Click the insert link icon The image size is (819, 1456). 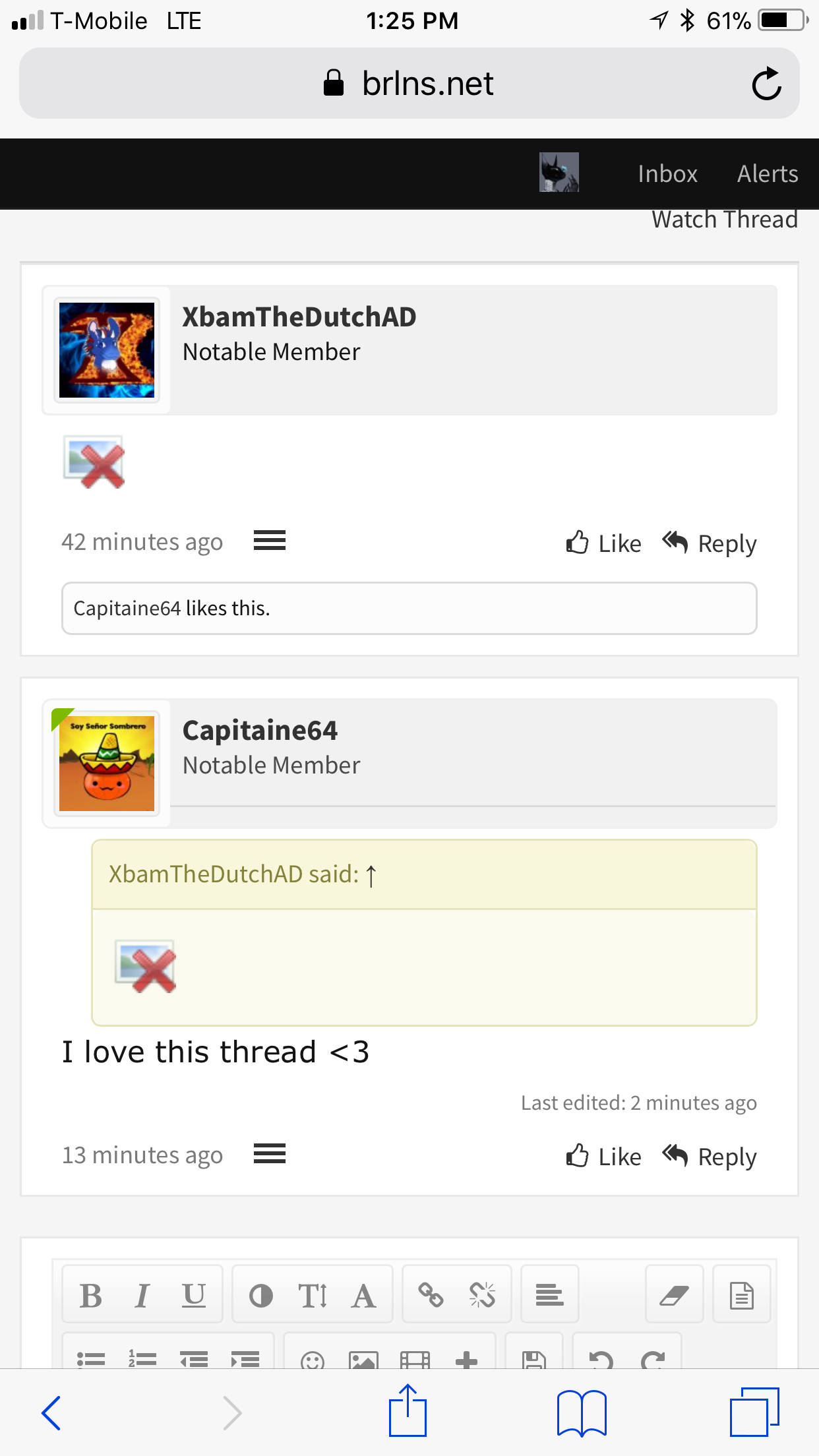point(431,1296)
